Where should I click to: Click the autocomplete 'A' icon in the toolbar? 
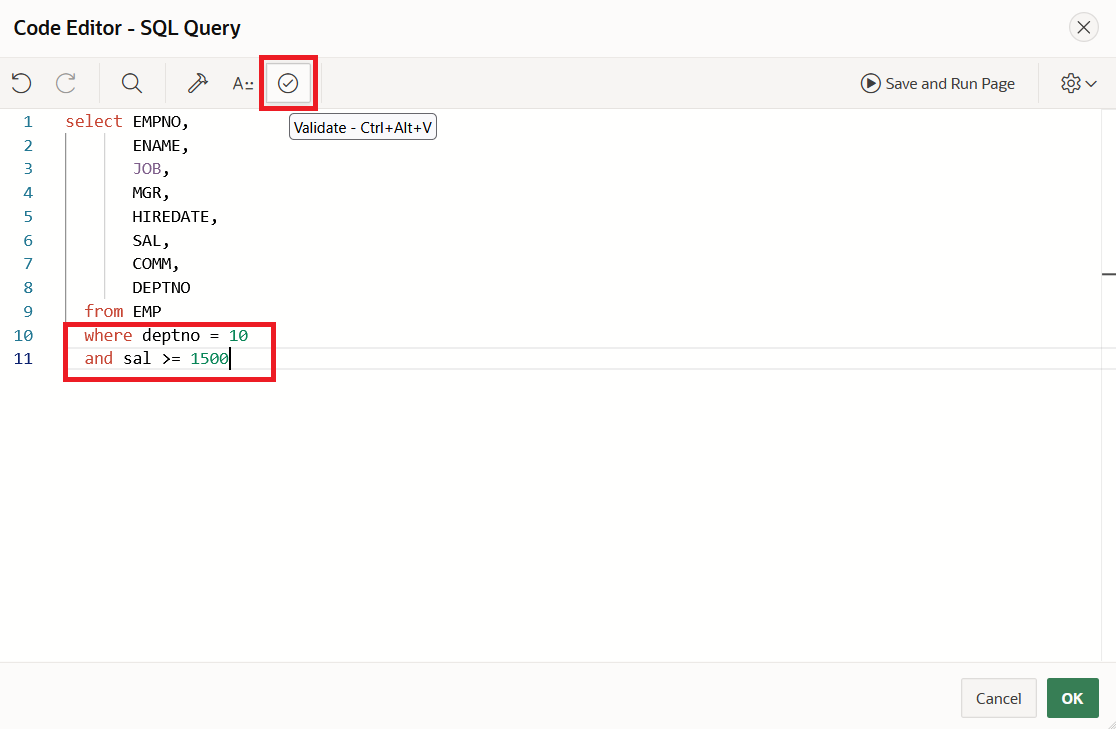242,83
